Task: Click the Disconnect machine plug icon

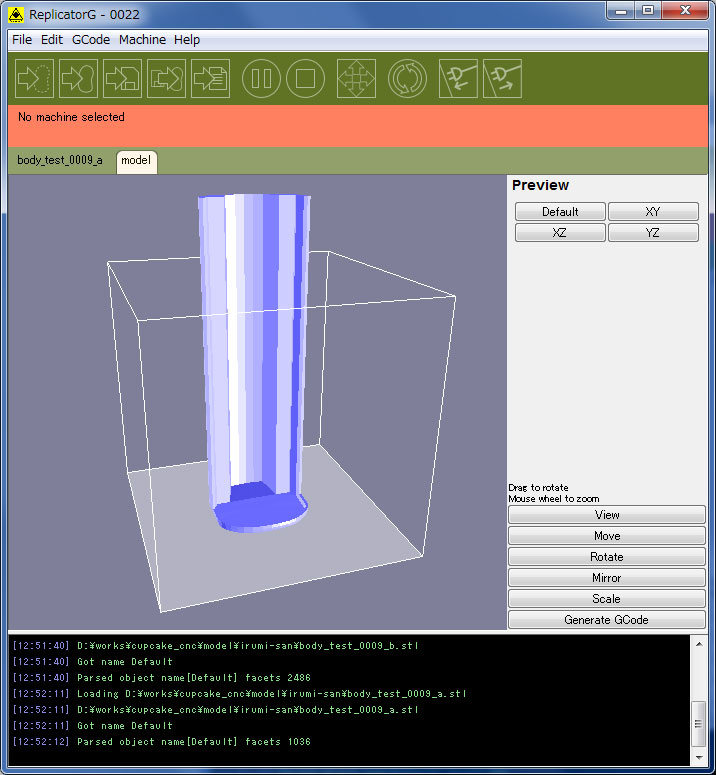Action: pyautogui.click(x=502, y=79)
